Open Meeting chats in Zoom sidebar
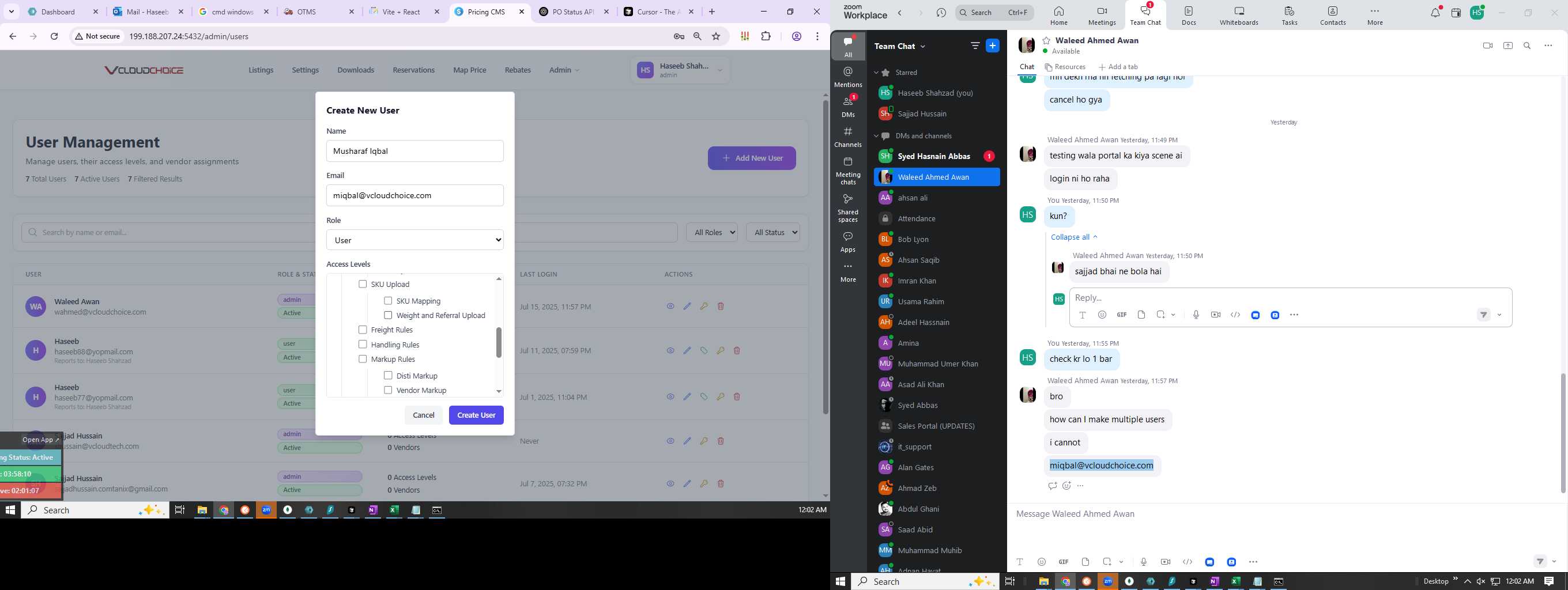Viewport: 1568px width, 590px height. (x=848, y=171)
